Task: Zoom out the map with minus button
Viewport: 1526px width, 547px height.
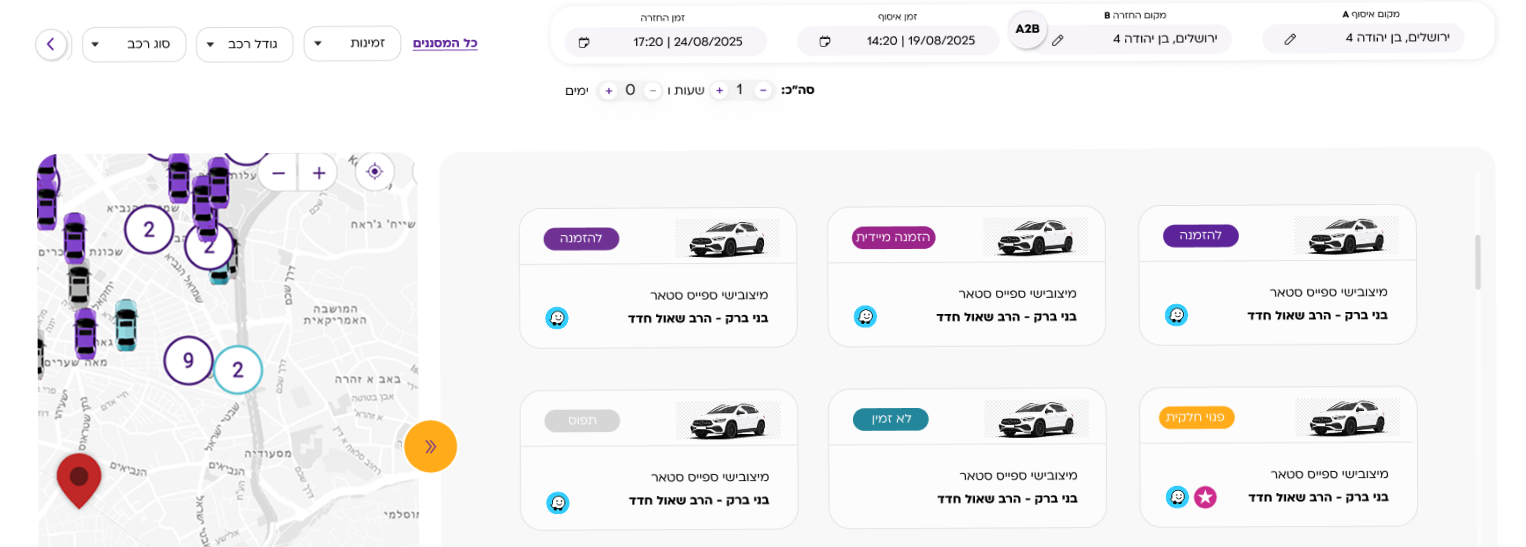Action: (x=279, y=173)
